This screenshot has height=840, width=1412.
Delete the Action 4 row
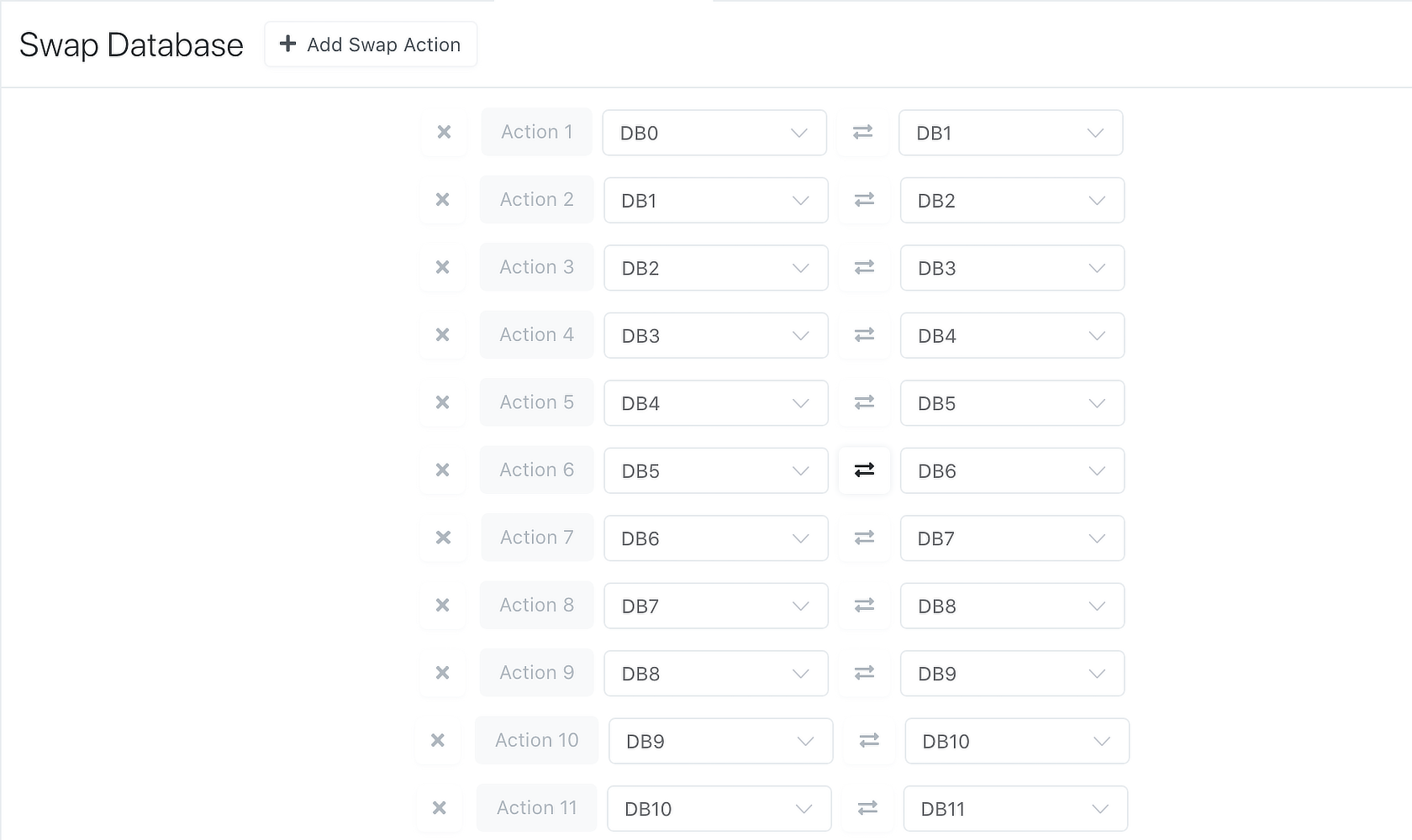pos(442,335)
